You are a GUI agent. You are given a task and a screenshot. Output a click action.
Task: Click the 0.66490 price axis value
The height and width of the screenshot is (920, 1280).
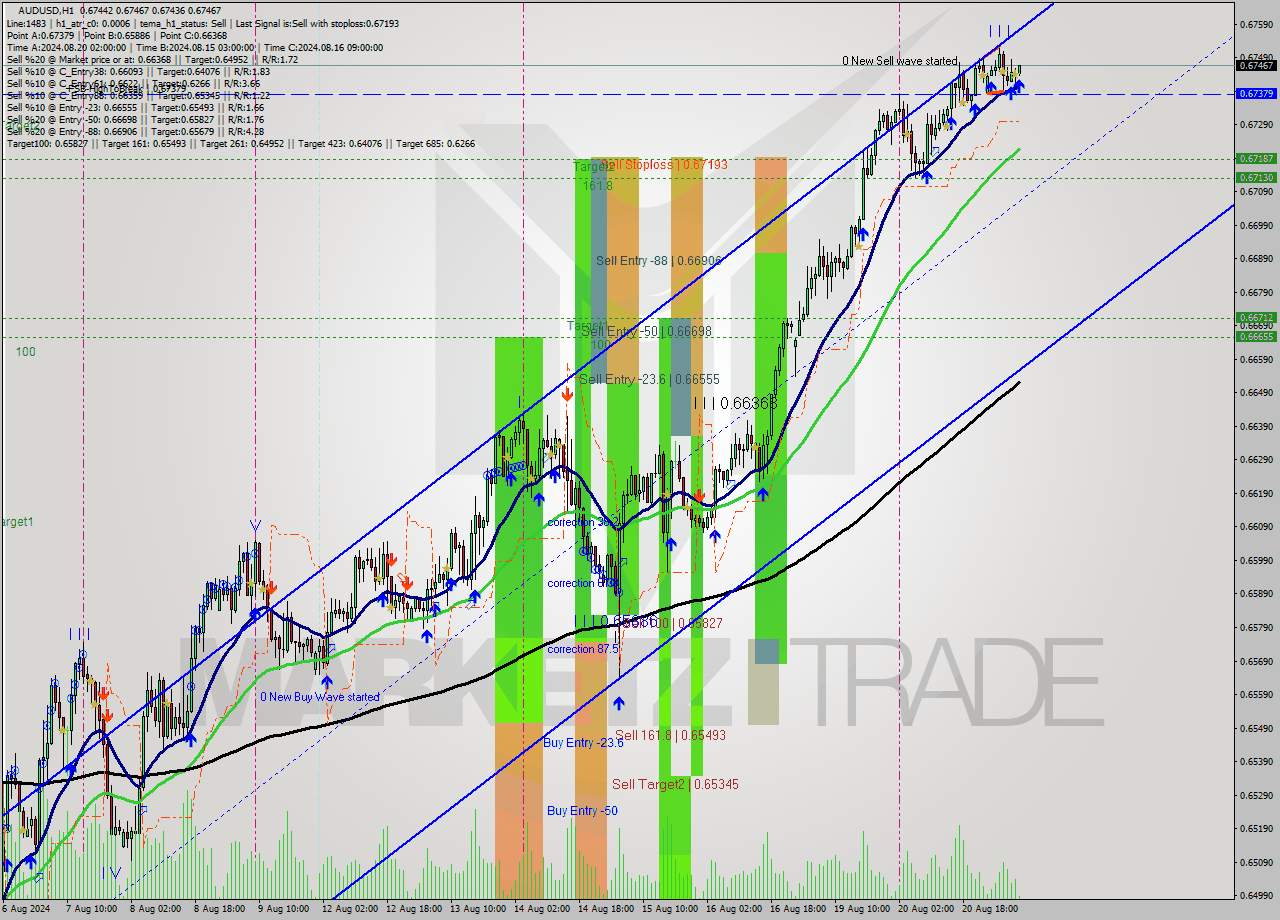point(1256,393)
